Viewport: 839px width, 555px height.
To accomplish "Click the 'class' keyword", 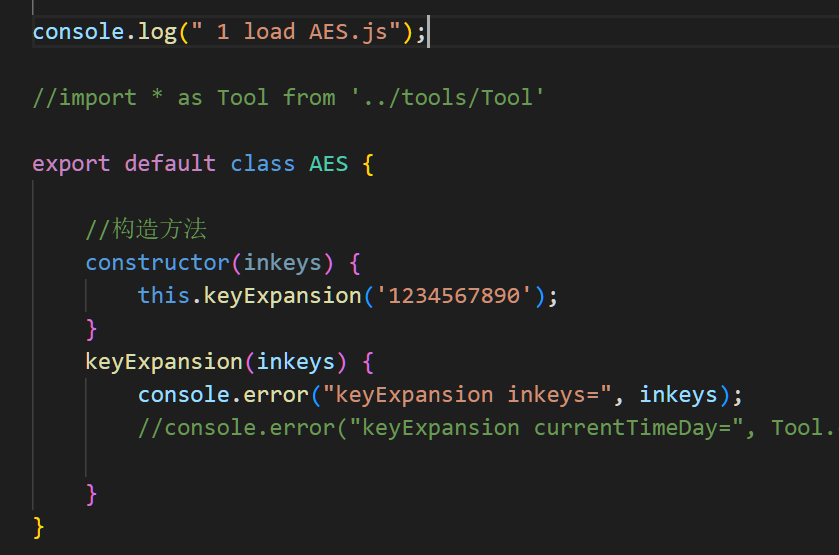I will point(262,163).
